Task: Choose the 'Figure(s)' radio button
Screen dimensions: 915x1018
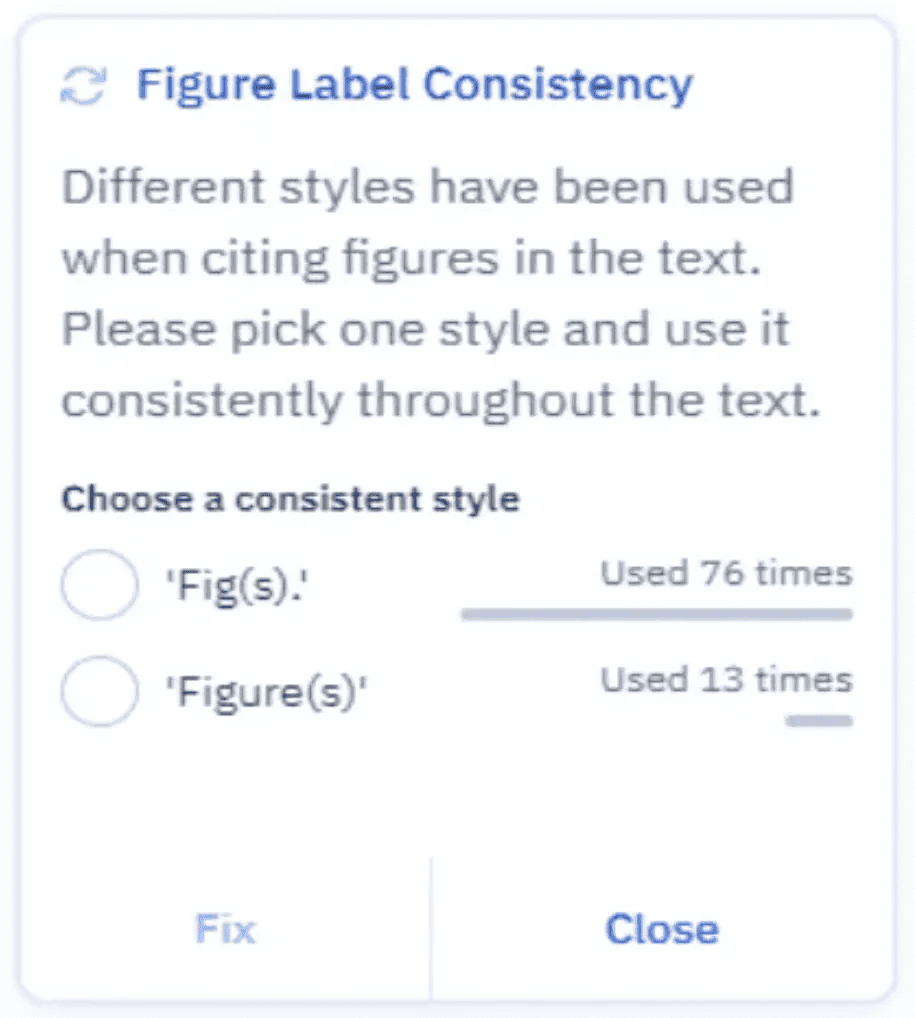Action: coord(99,691)
